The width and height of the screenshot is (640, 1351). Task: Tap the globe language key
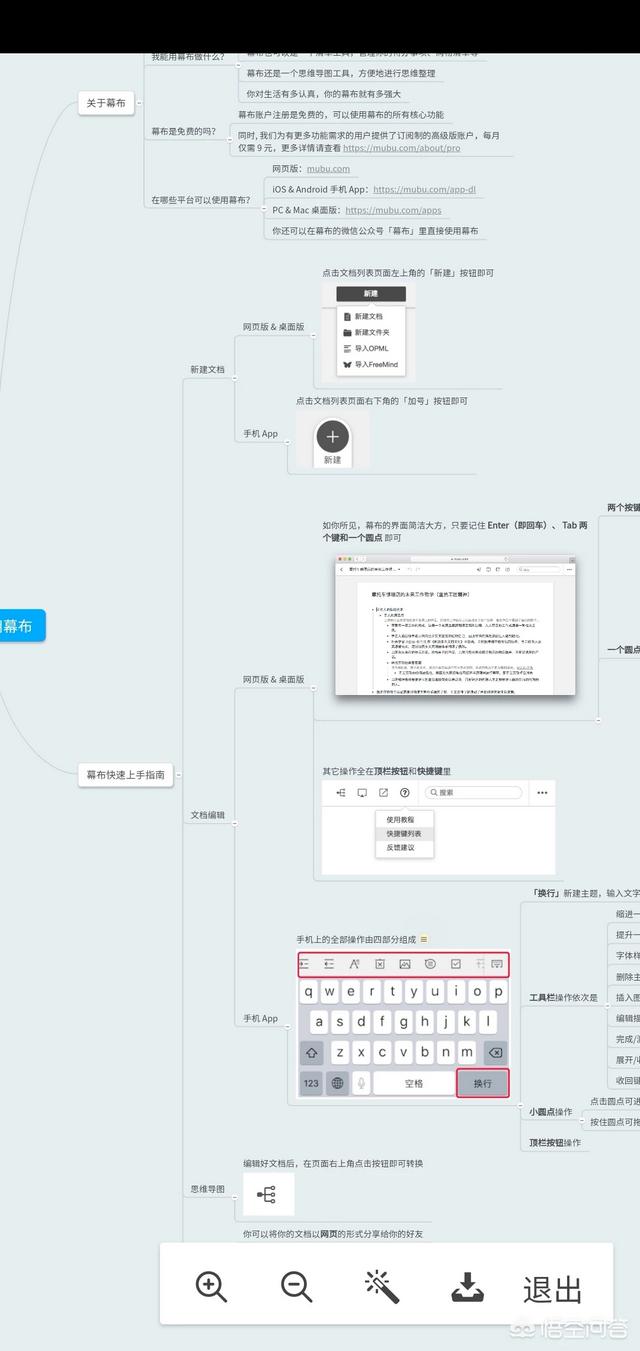coord(337,1083)
